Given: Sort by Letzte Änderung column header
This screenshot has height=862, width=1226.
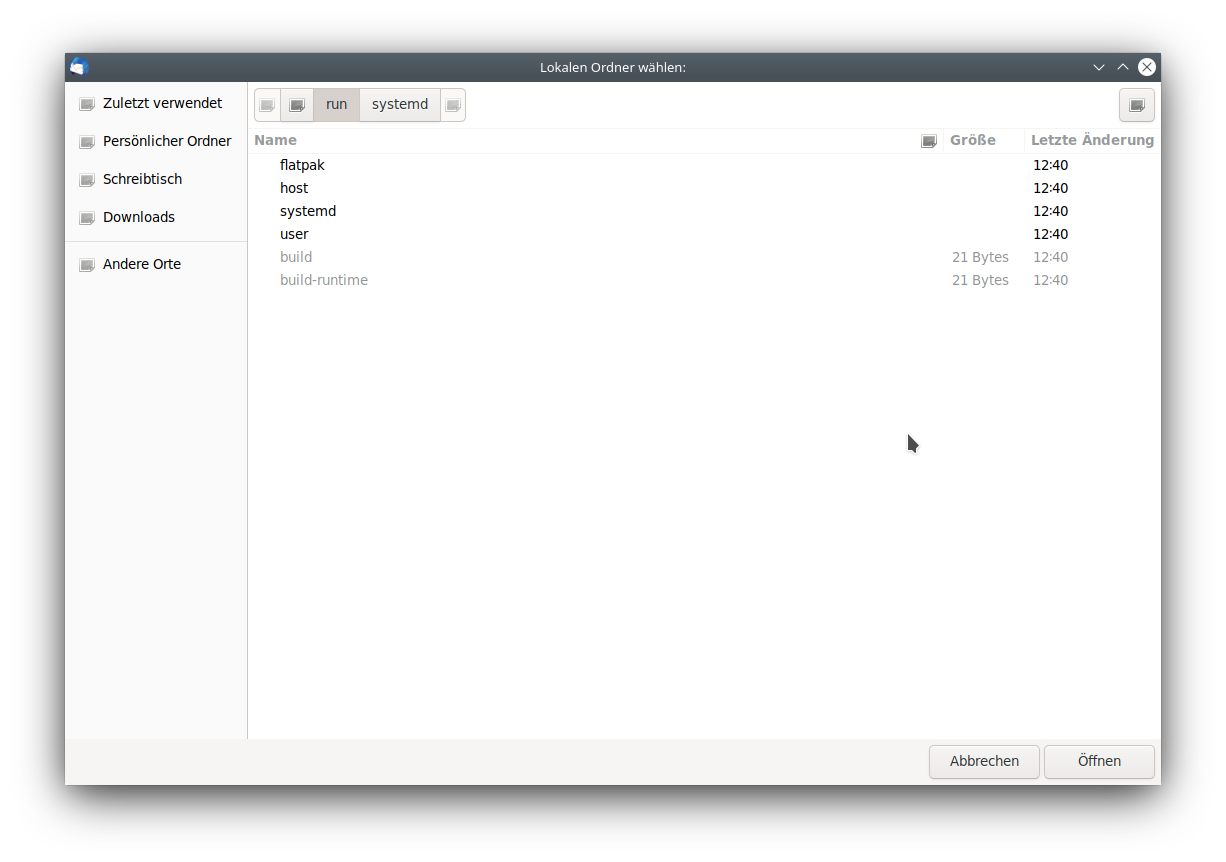Looking at the screenshot, I should [x=1092, y=141].
